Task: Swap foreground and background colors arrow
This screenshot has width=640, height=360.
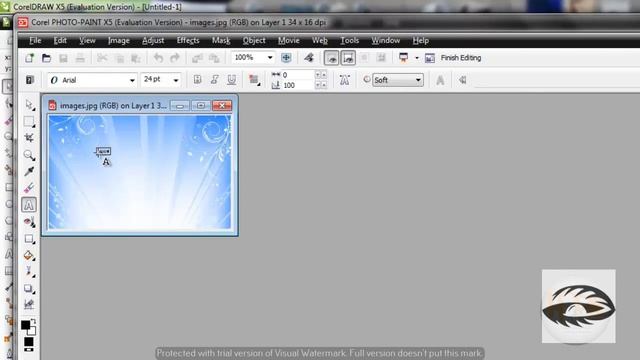Action: (x=33, y=322)
